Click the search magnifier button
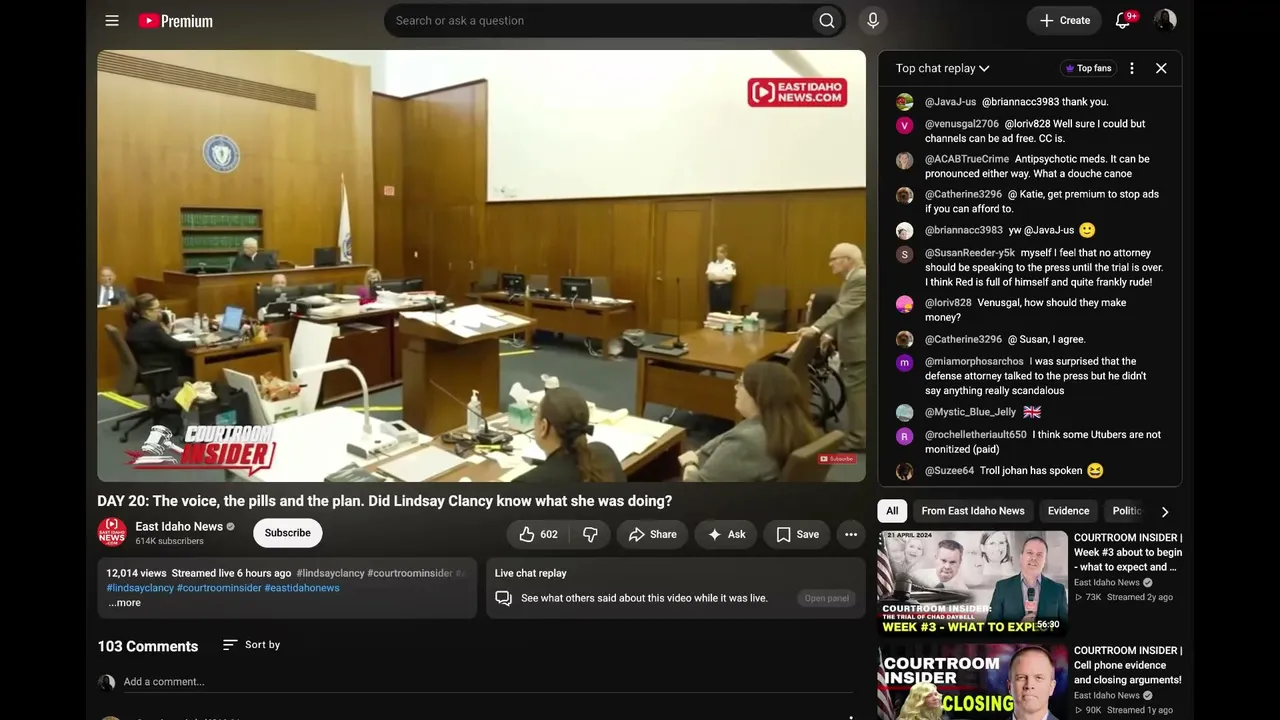The image size is (1280, 720). click(x=827, y=20)
